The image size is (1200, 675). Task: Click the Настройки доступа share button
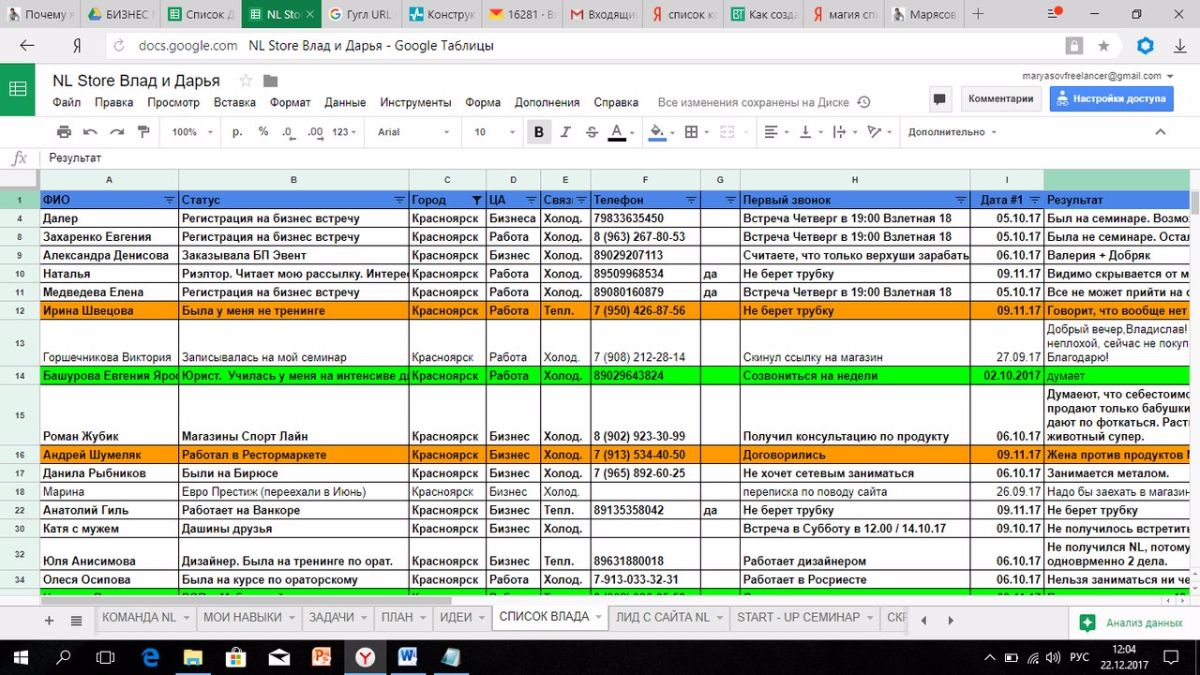1110,99
